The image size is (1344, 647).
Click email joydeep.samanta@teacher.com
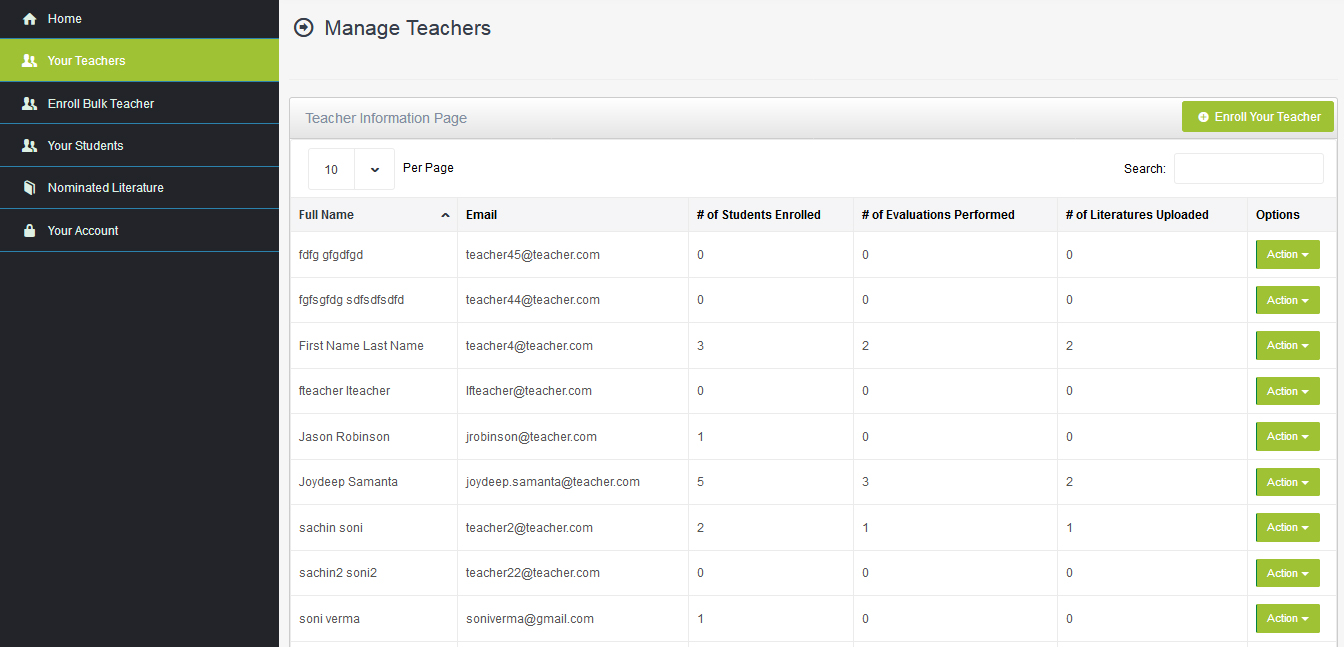pos(553,482)
